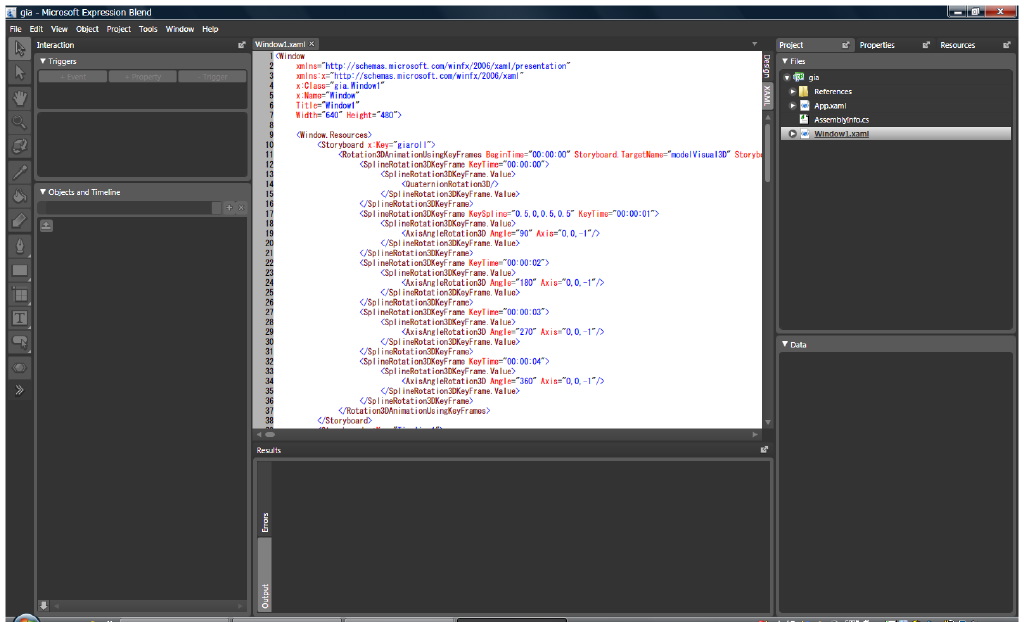Click the close storyboard X button
The image size is (1024, 622).
pyautogui.click(x=241, y=208)
